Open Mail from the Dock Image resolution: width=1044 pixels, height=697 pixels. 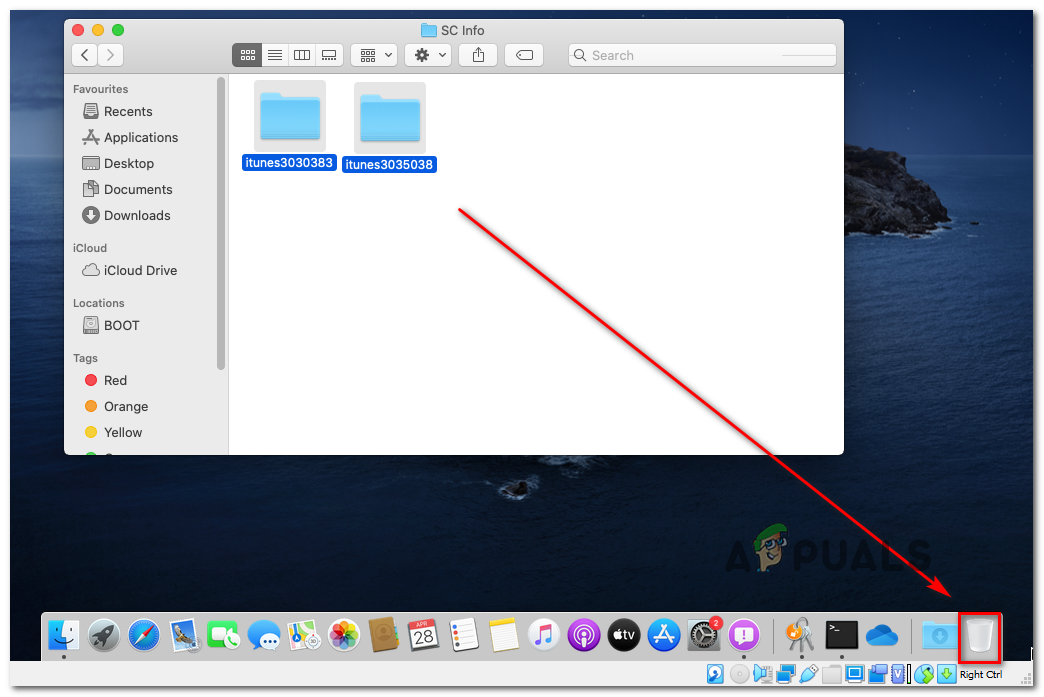pos(184,635)
